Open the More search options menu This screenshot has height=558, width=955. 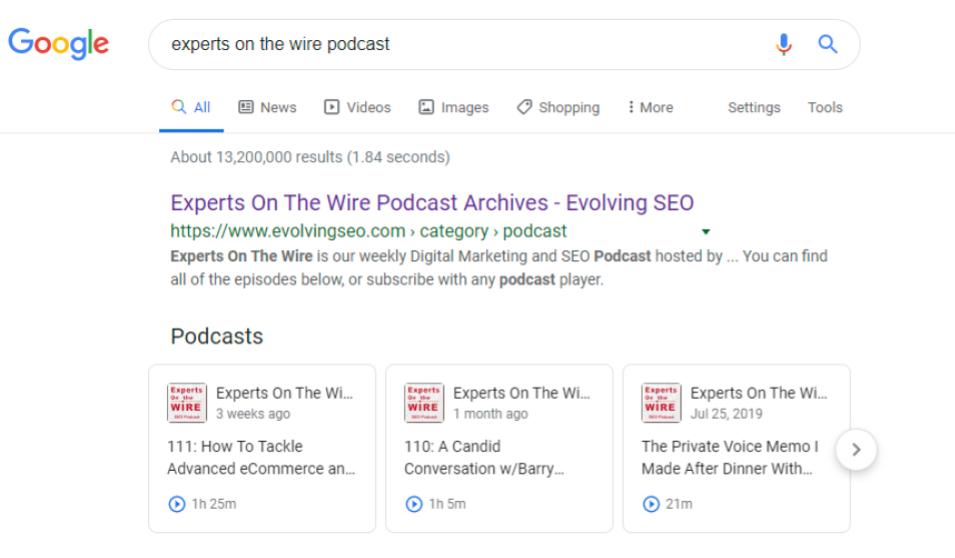point(650,108)
